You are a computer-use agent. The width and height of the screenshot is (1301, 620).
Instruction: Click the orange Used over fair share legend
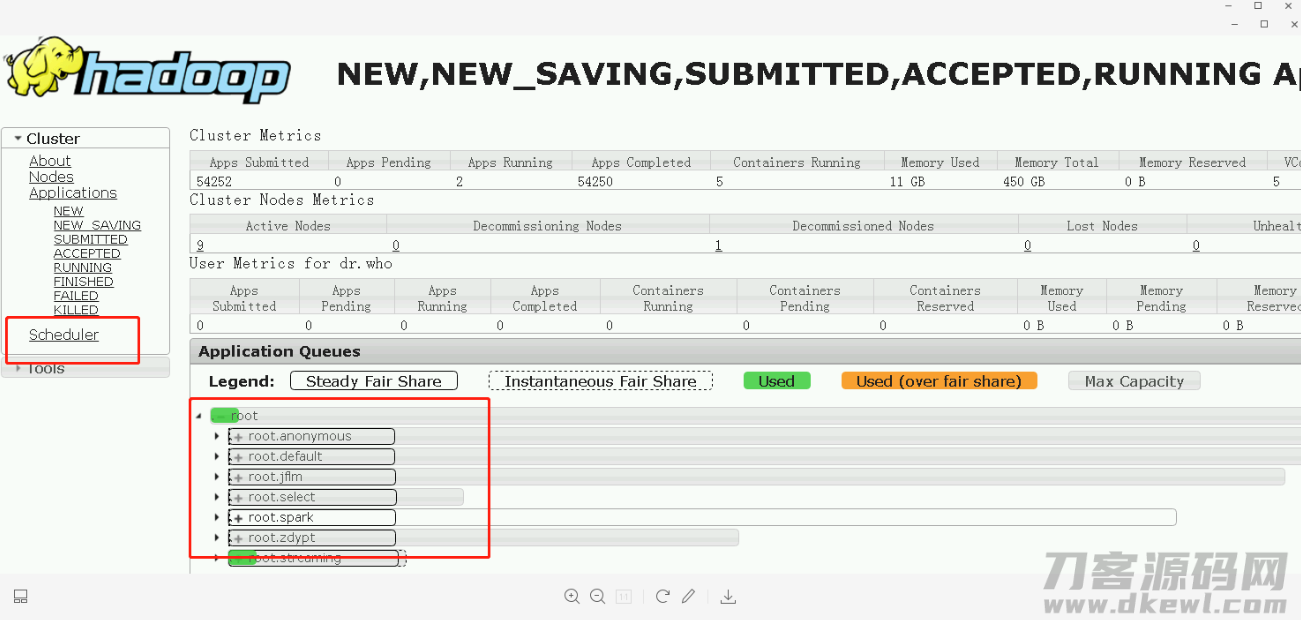pos(939,381)
